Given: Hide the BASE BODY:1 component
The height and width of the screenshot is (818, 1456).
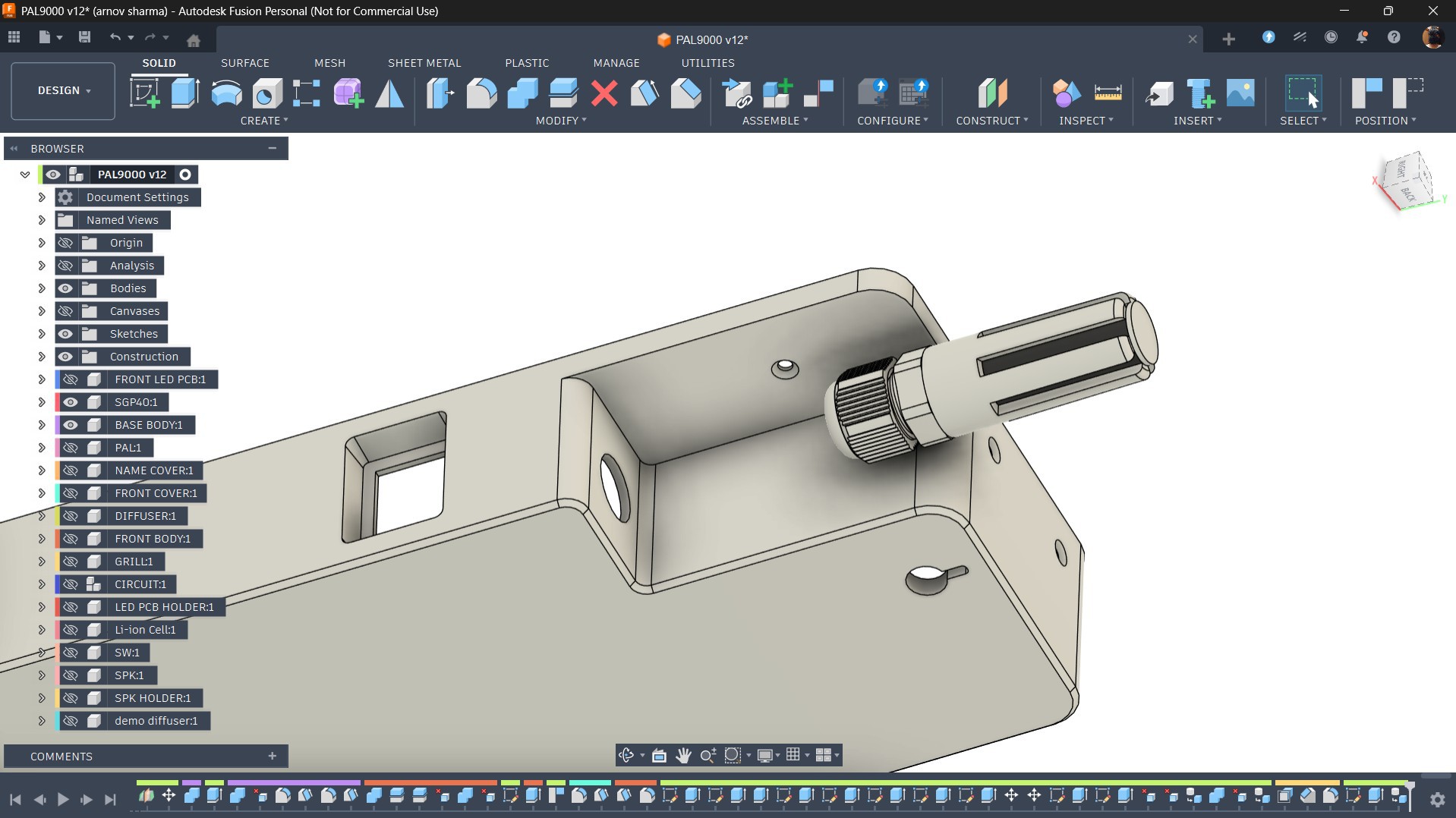Looking at the screenshot, I should click(x=71, y=425).
